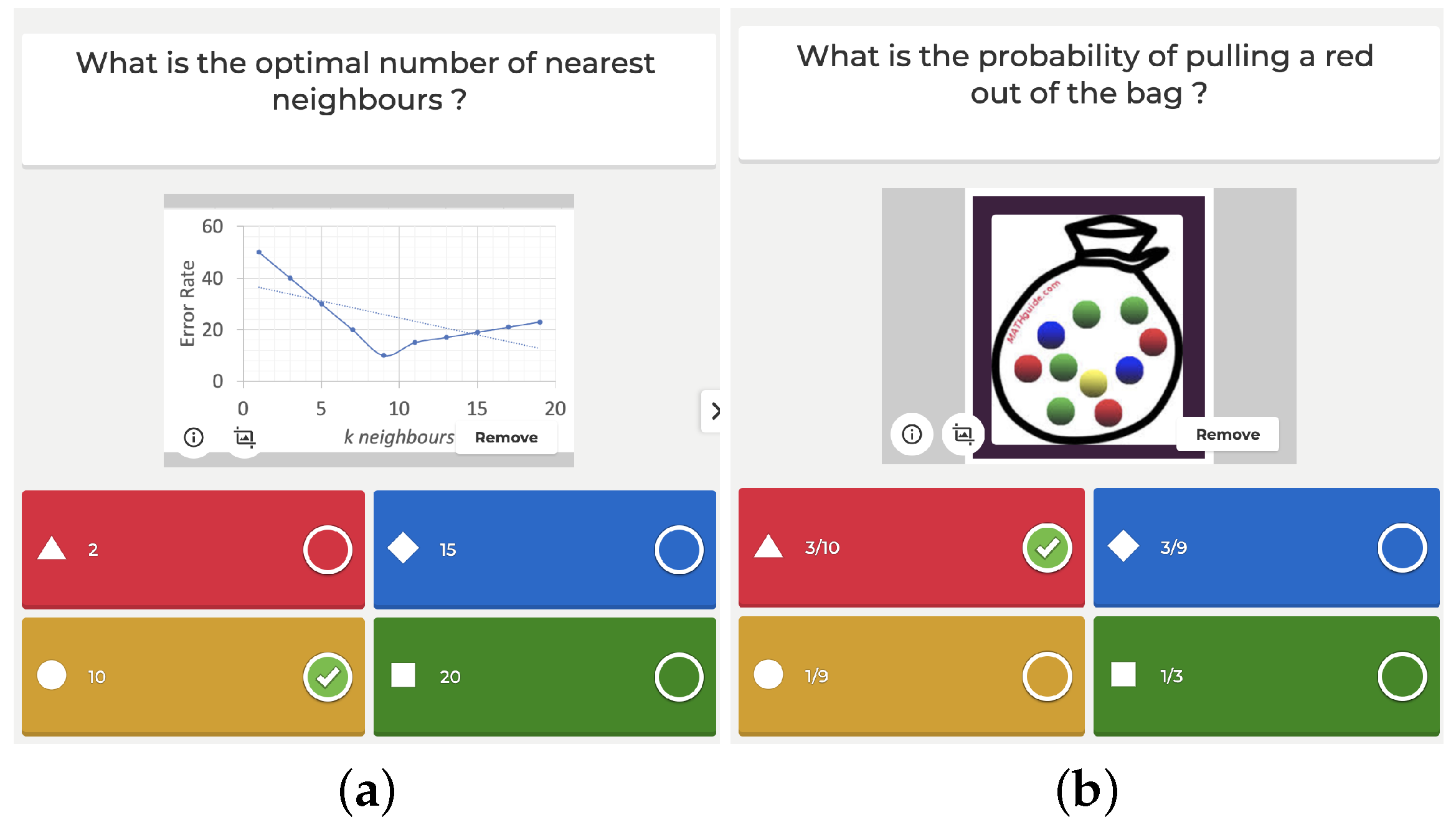The width and height of the screenshot is (1456, 830).
Task: Mark answer 2 as correct
Action: 328,550
